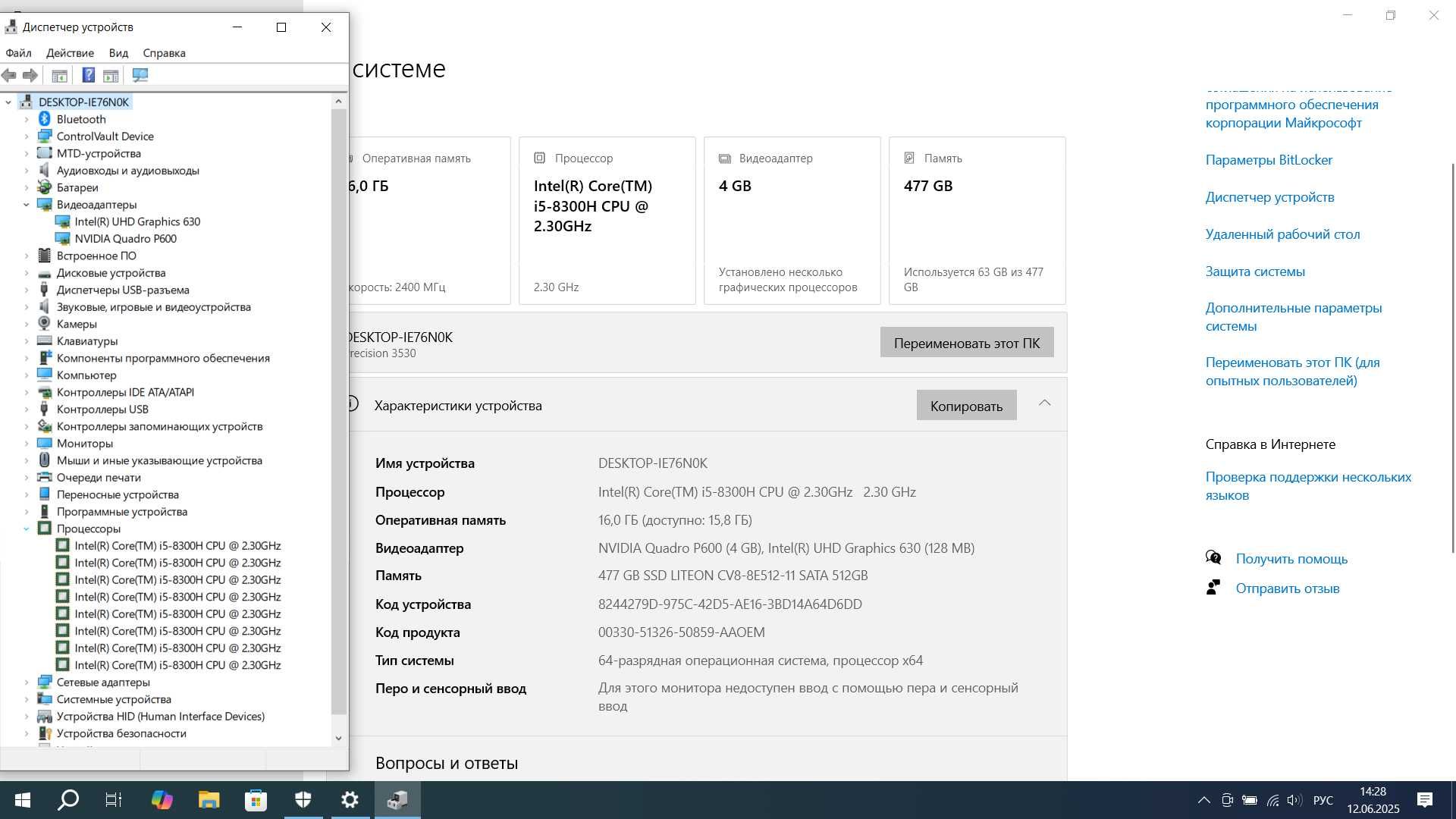Open Device Manager taskbar button
This screenshot has width=1456, height=819.
tap(397, 800)
